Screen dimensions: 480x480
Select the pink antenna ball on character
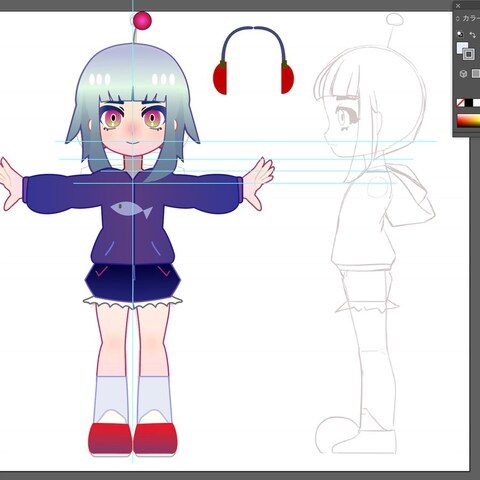click(x=142, y=20)
